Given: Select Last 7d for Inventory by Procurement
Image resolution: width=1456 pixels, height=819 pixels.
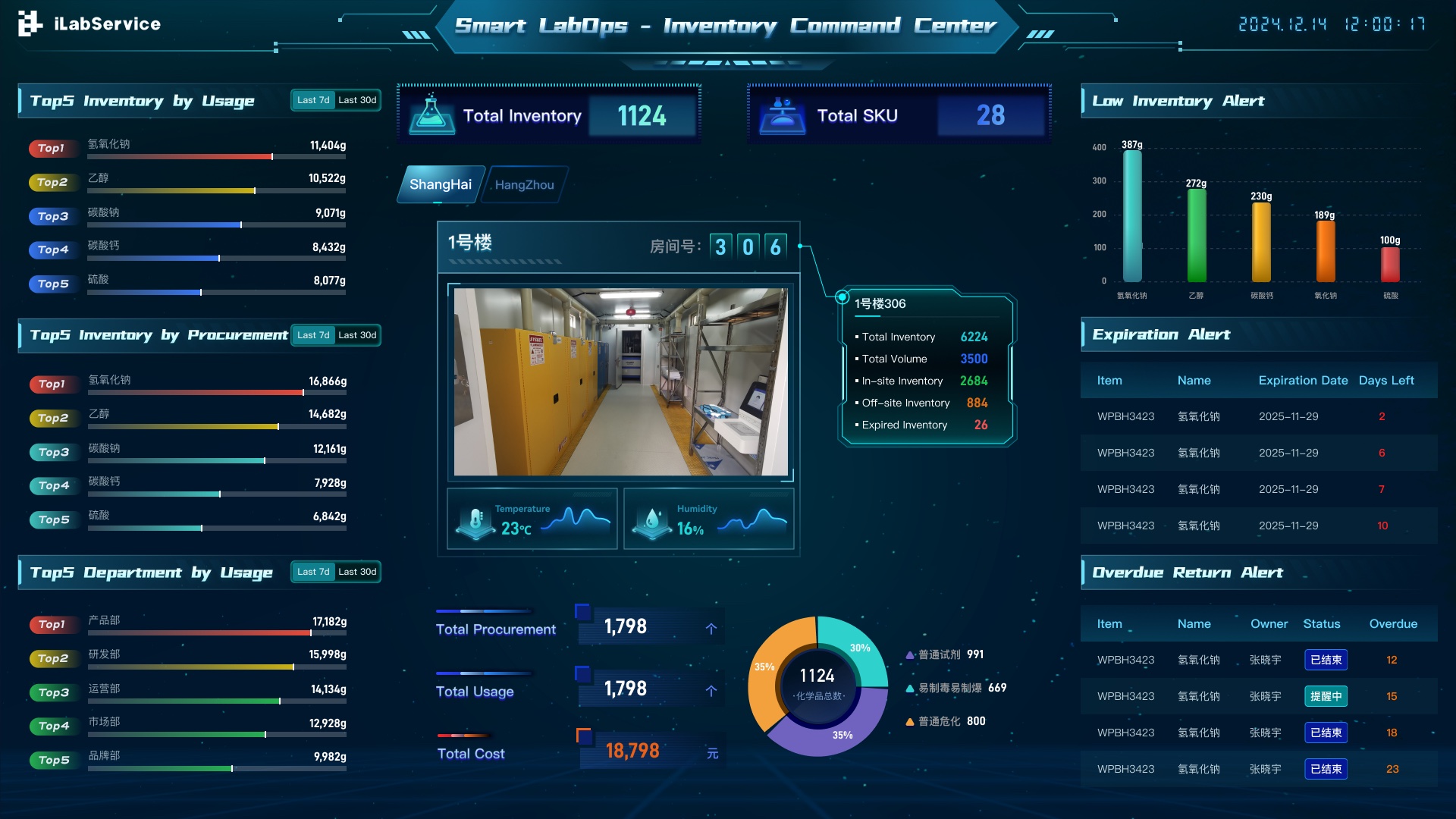Looking at the screenshot, I should 313,335.
